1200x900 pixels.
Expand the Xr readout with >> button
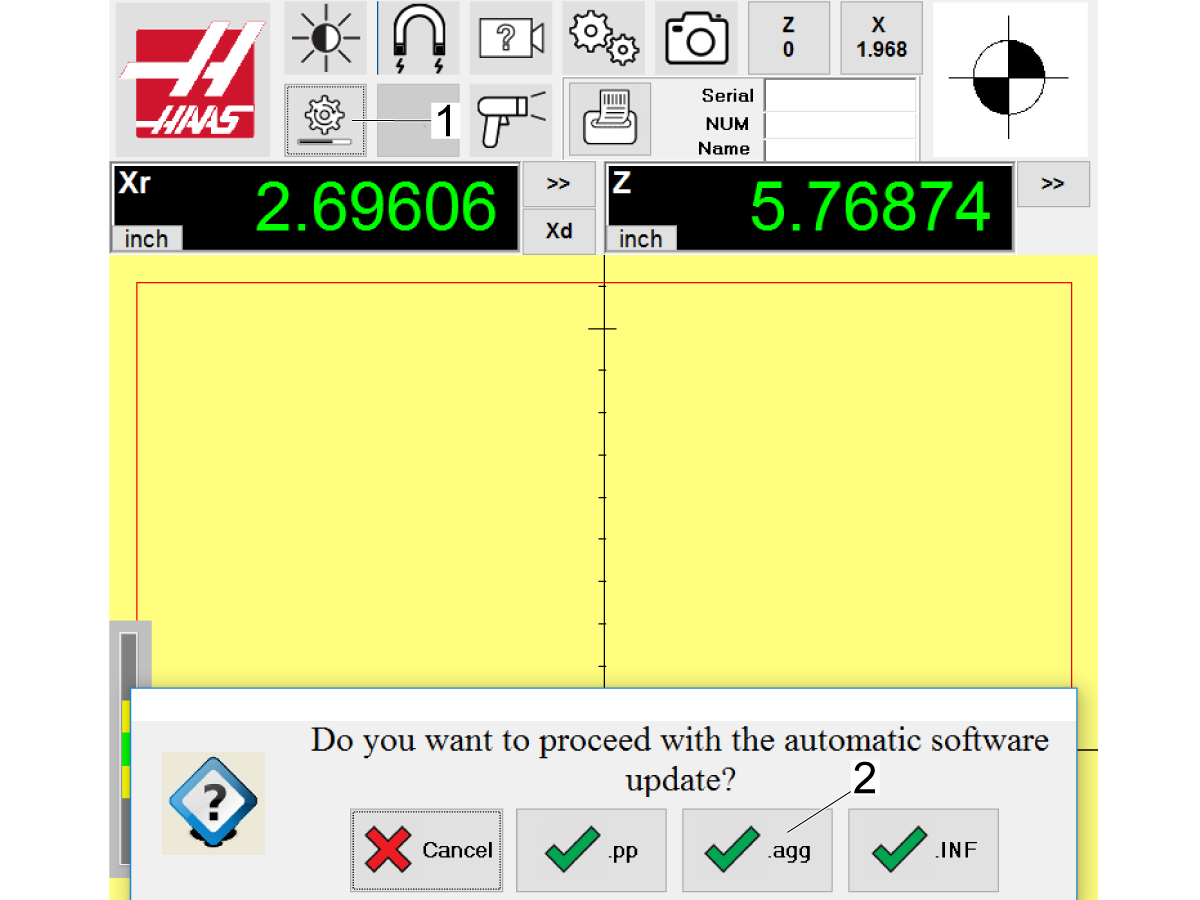pos(559,184)
